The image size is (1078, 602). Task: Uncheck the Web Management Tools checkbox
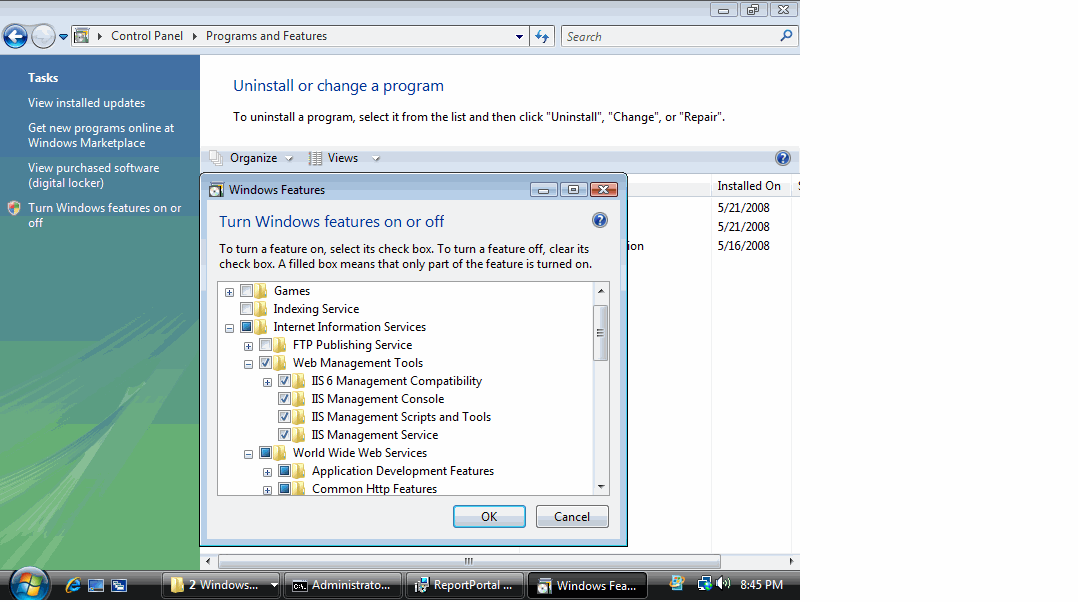tap(265, 362)
